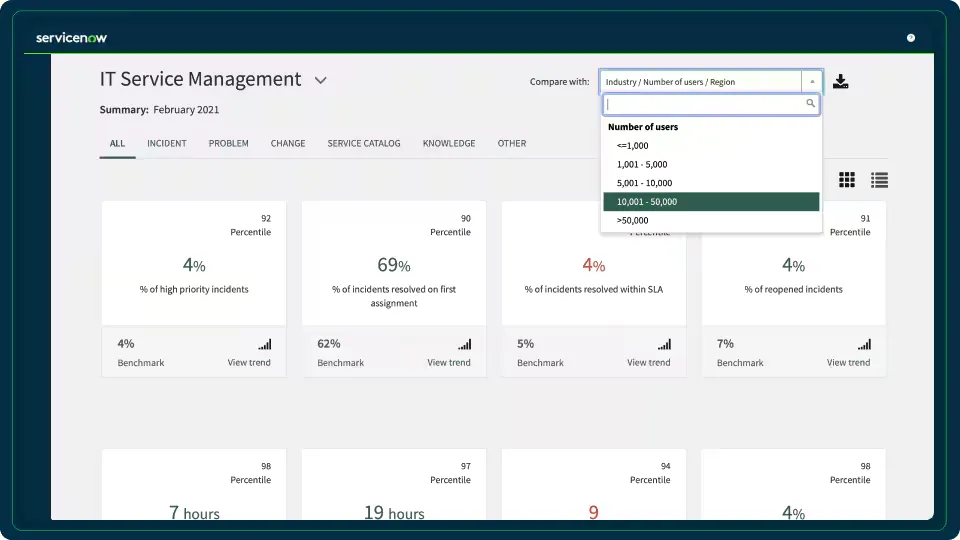Image resolution: width=960 pixels, height=540 pixels.
Task: Click the 7 hours metric
Action: tap(194, 512)
